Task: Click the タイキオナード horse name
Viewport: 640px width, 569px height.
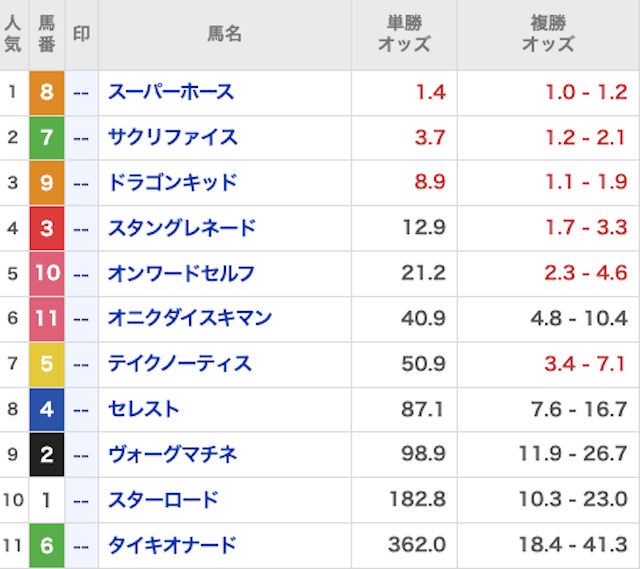Action: (172, 546)
